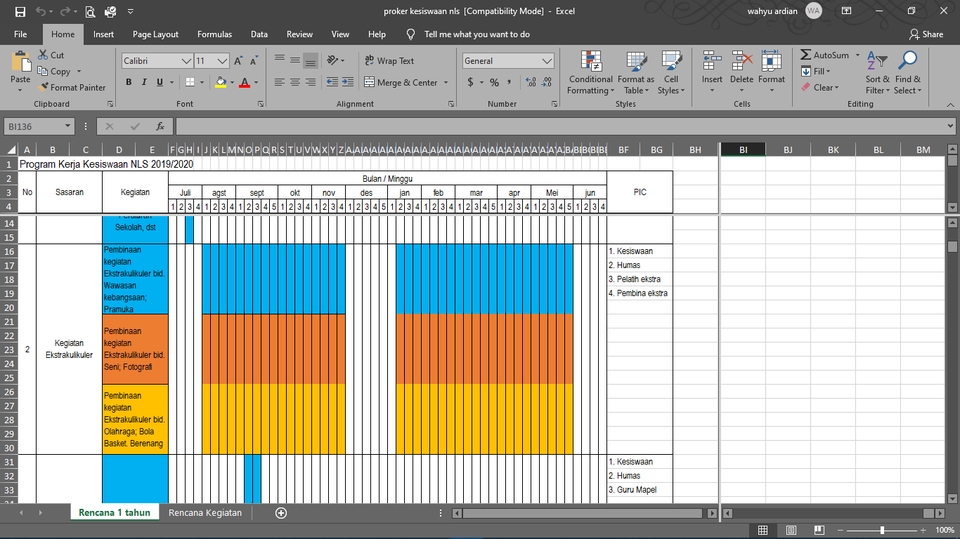Image resolution: width=960 pixels, height=539 pixels.
Task: Toggle Bold formatting
Action: (129, 82)
